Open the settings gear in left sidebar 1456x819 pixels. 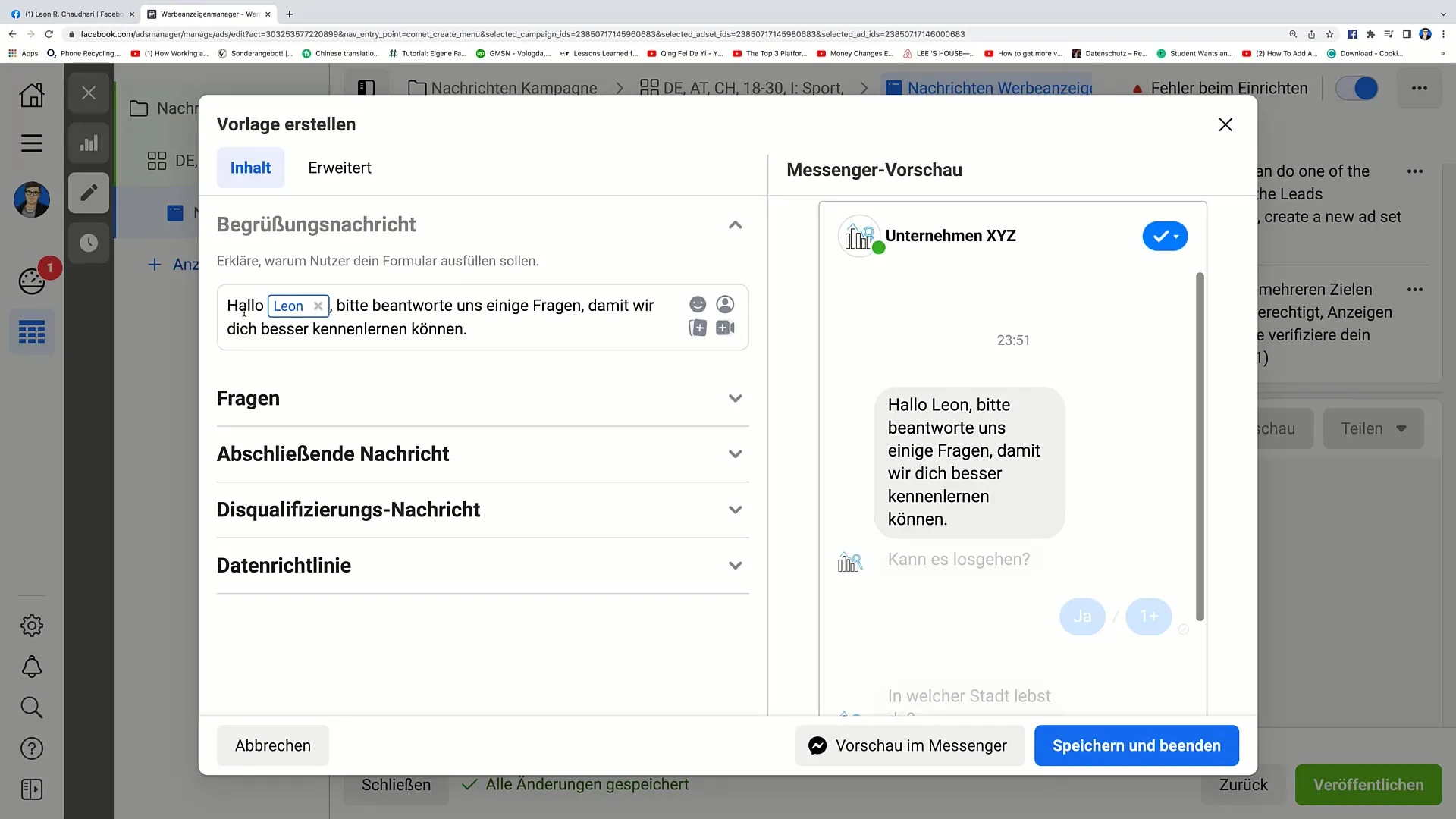coord(32,626)
